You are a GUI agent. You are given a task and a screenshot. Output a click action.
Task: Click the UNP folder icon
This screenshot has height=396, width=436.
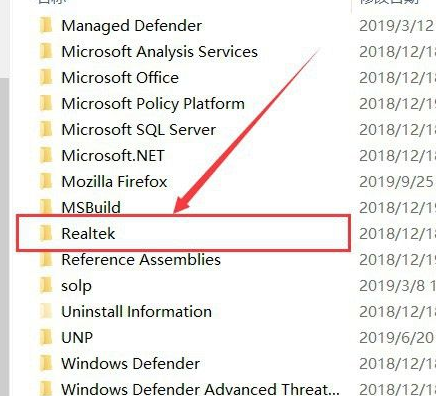(x=46, y=337)
